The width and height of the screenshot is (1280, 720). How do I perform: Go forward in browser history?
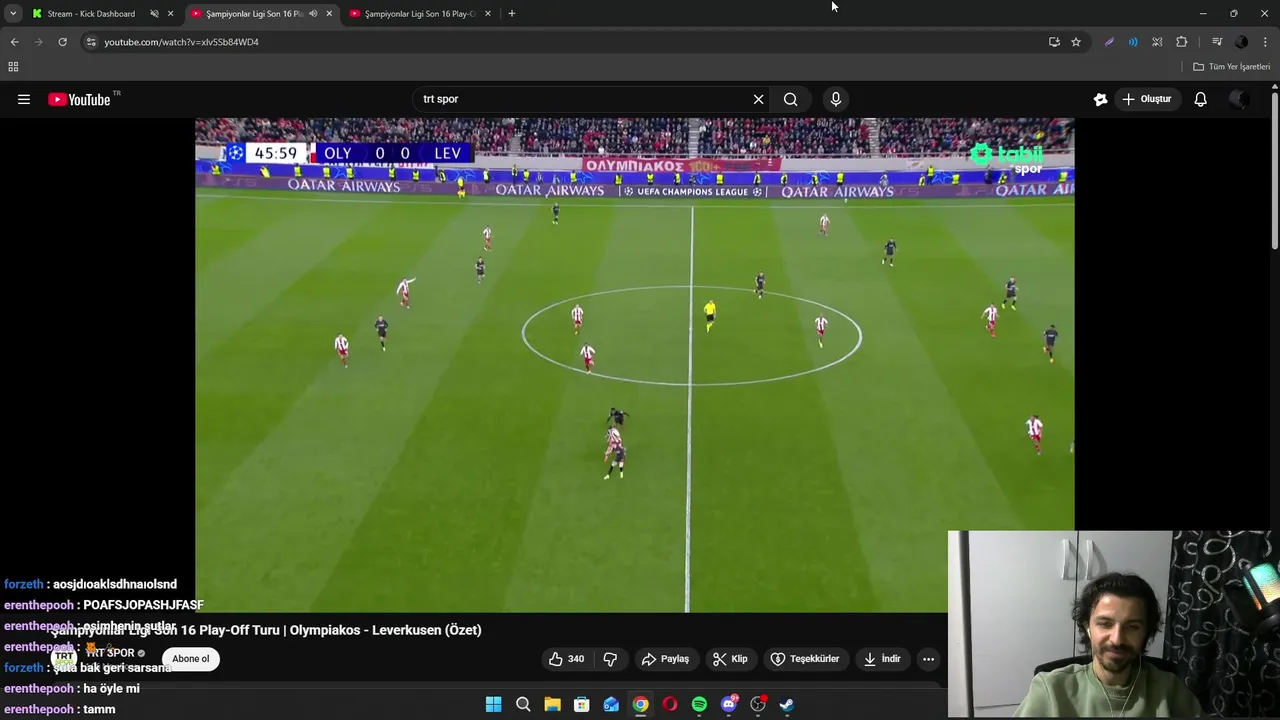(38, 42)
